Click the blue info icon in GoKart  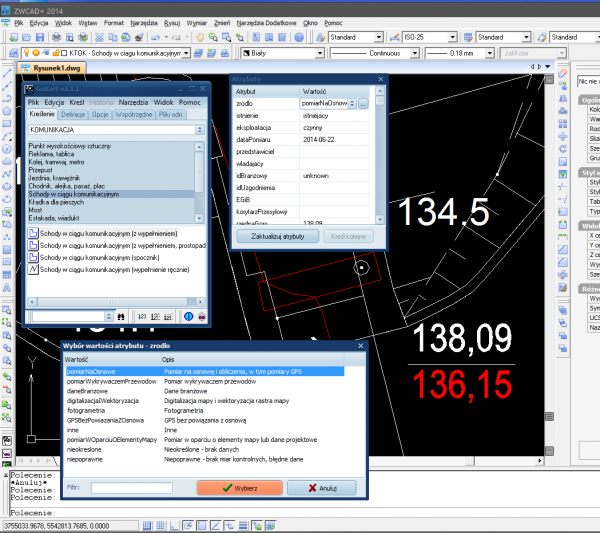tap(189, 316)
